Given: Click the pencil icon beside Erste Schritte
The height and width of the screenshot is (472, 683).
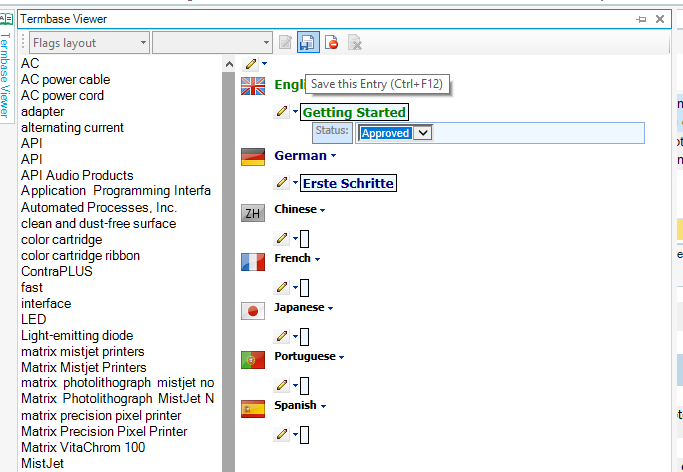Looking at the screenshot, I should click(x=283, y=183).
